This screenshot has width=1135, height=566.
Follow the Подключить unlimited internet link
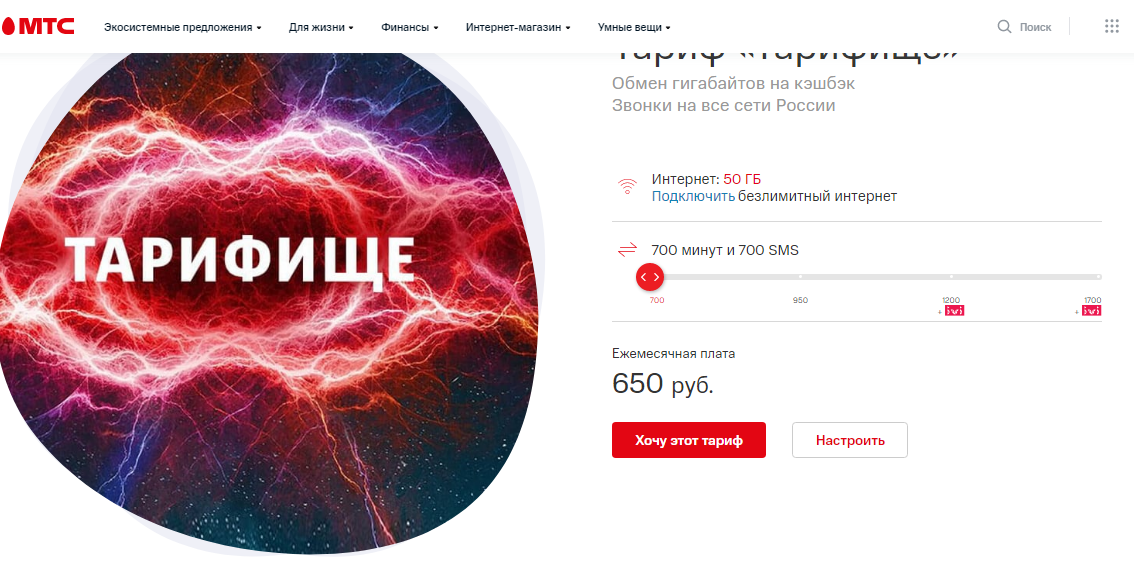click(693, 196)
